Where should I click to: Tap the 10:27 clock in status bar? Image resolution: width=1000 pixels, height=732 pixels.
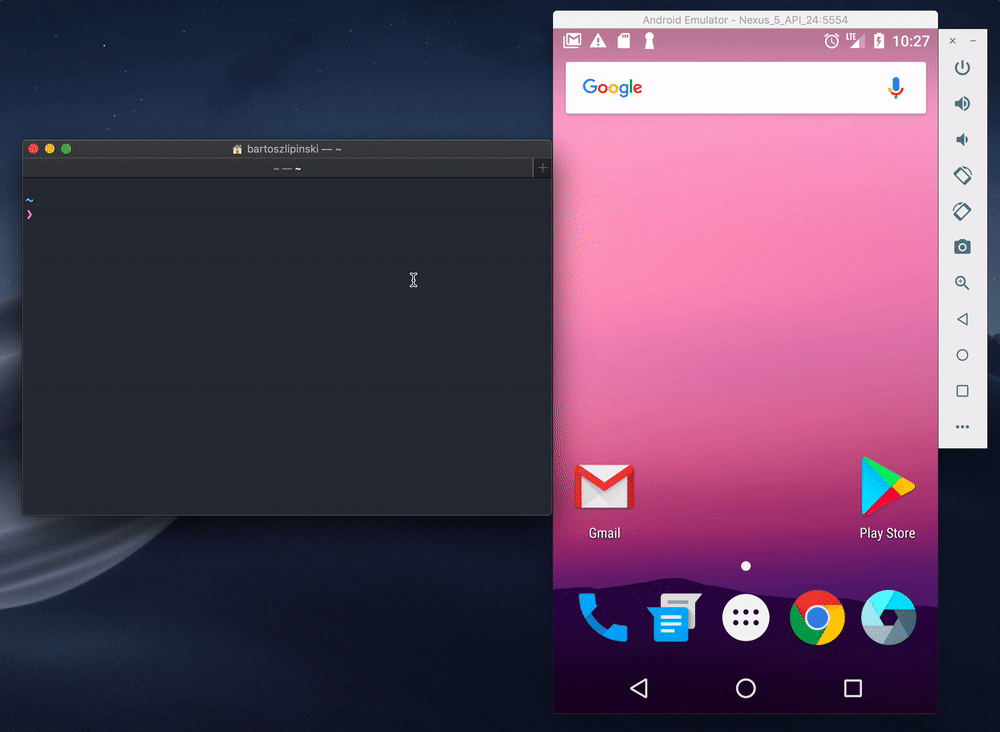point(911,41)
